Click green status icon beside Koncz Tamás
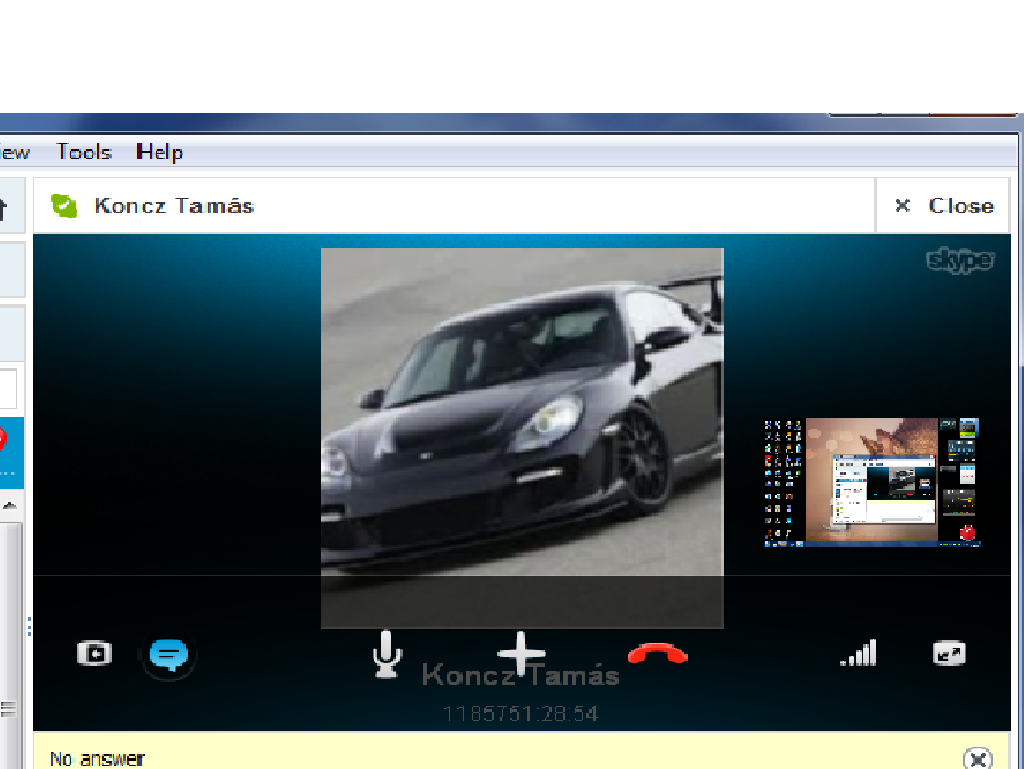Image resolution: width=1024 pixels, height=769 pixels. [64, 206]
